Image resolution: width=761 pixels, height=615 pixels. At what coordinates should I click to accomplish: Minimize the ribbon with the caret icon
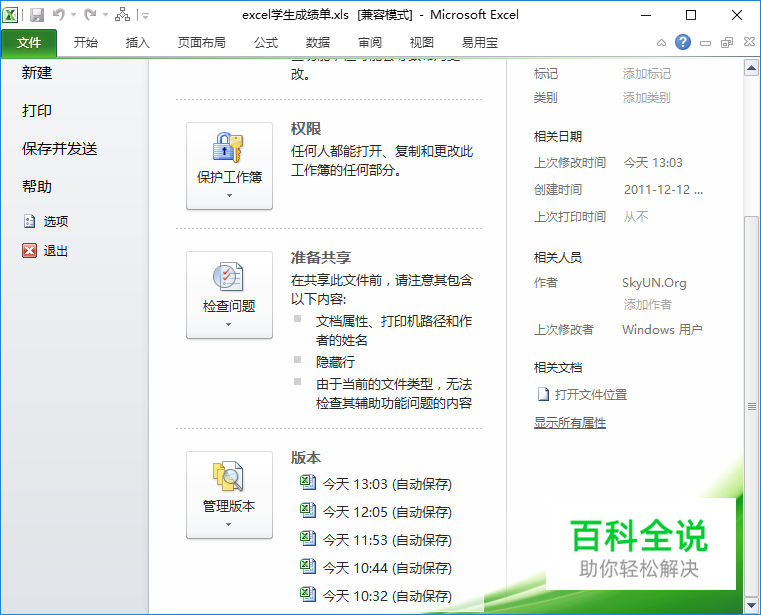click(661, 43)
